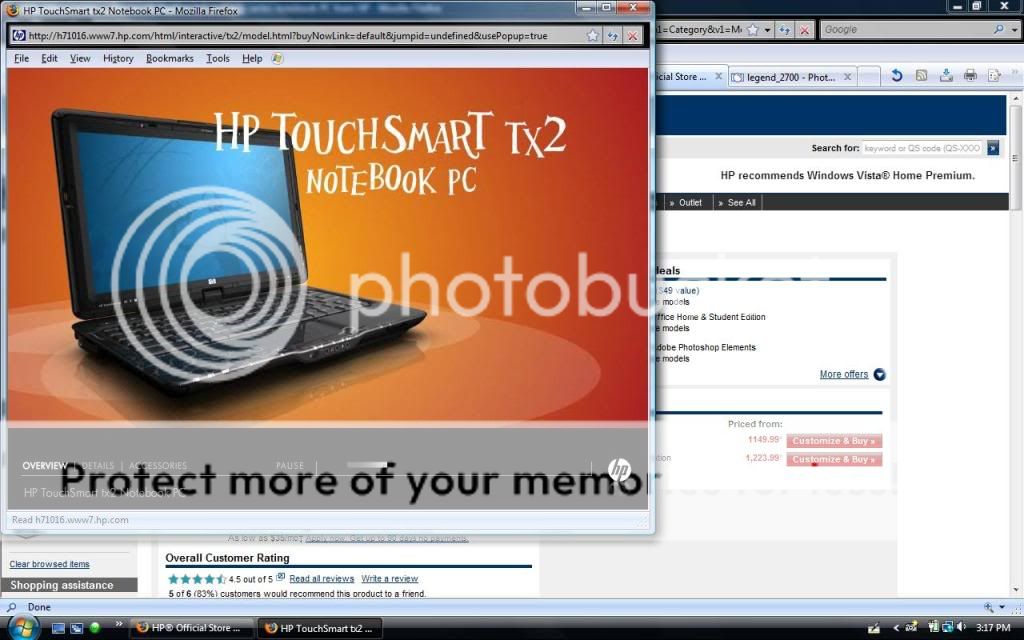This screenshot has width=1024, height=640.
Task: Click the page options icon beside the printer
Action: (995, 76)
